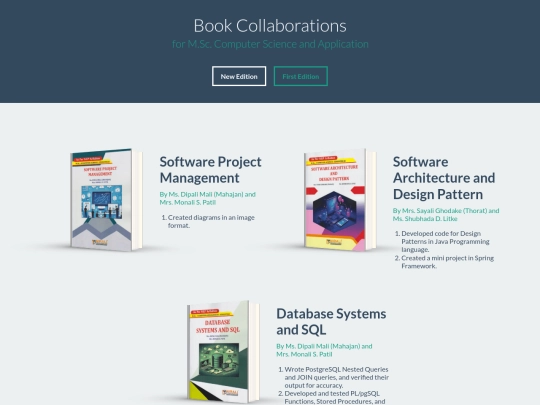This screenshot has height=405, width=540.
Task: Click 'Wrote PostgreSQL Nested Queries' list item
Action: coord(336,377)
